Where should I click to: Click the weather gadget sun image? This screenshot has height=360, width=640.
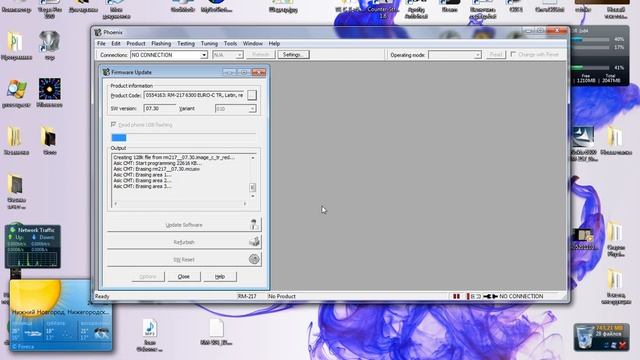pos(36,295)
